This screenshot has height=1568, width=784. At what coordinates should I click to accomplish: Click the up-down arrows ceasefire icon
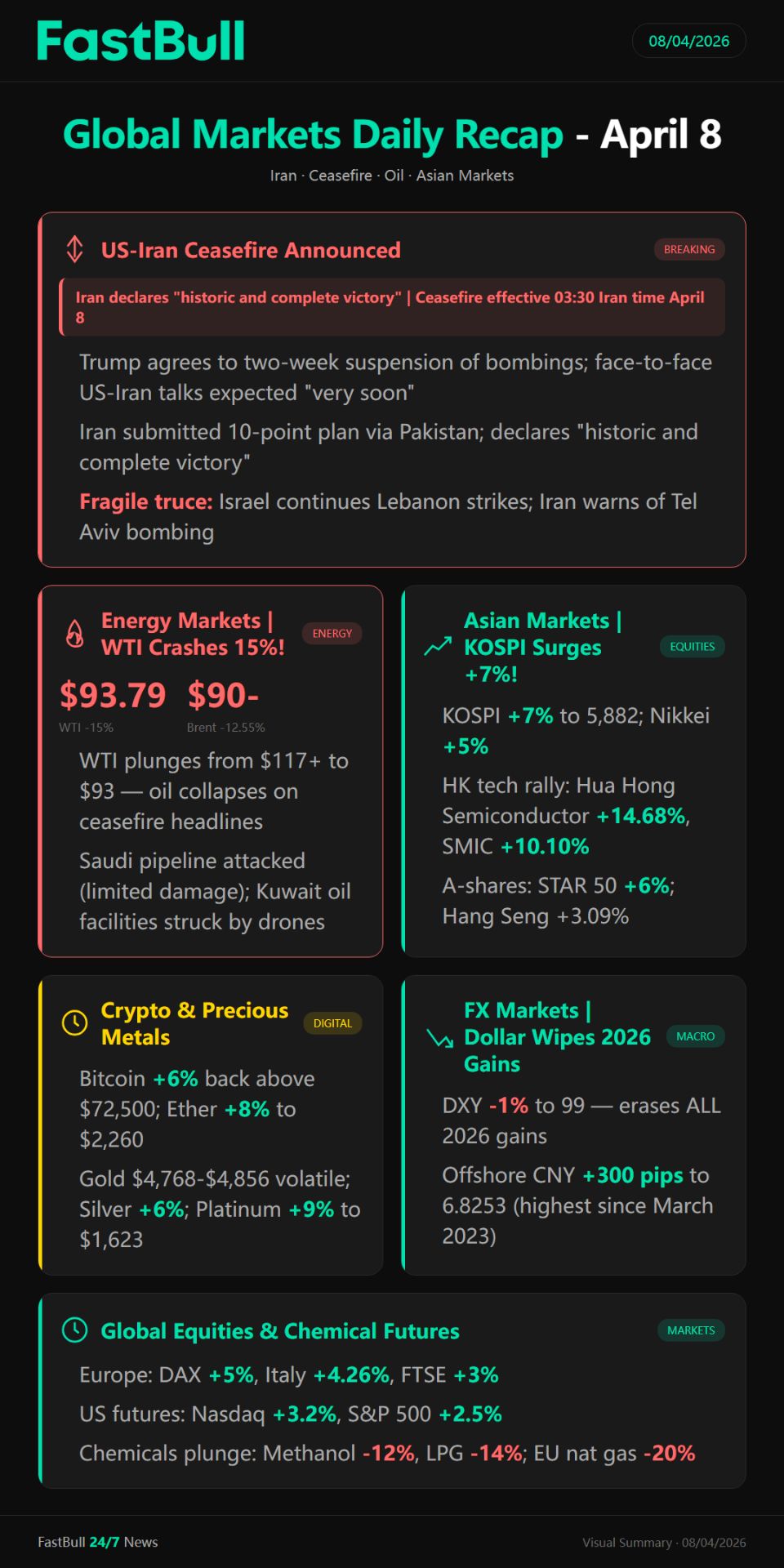(x=74, y=249)
